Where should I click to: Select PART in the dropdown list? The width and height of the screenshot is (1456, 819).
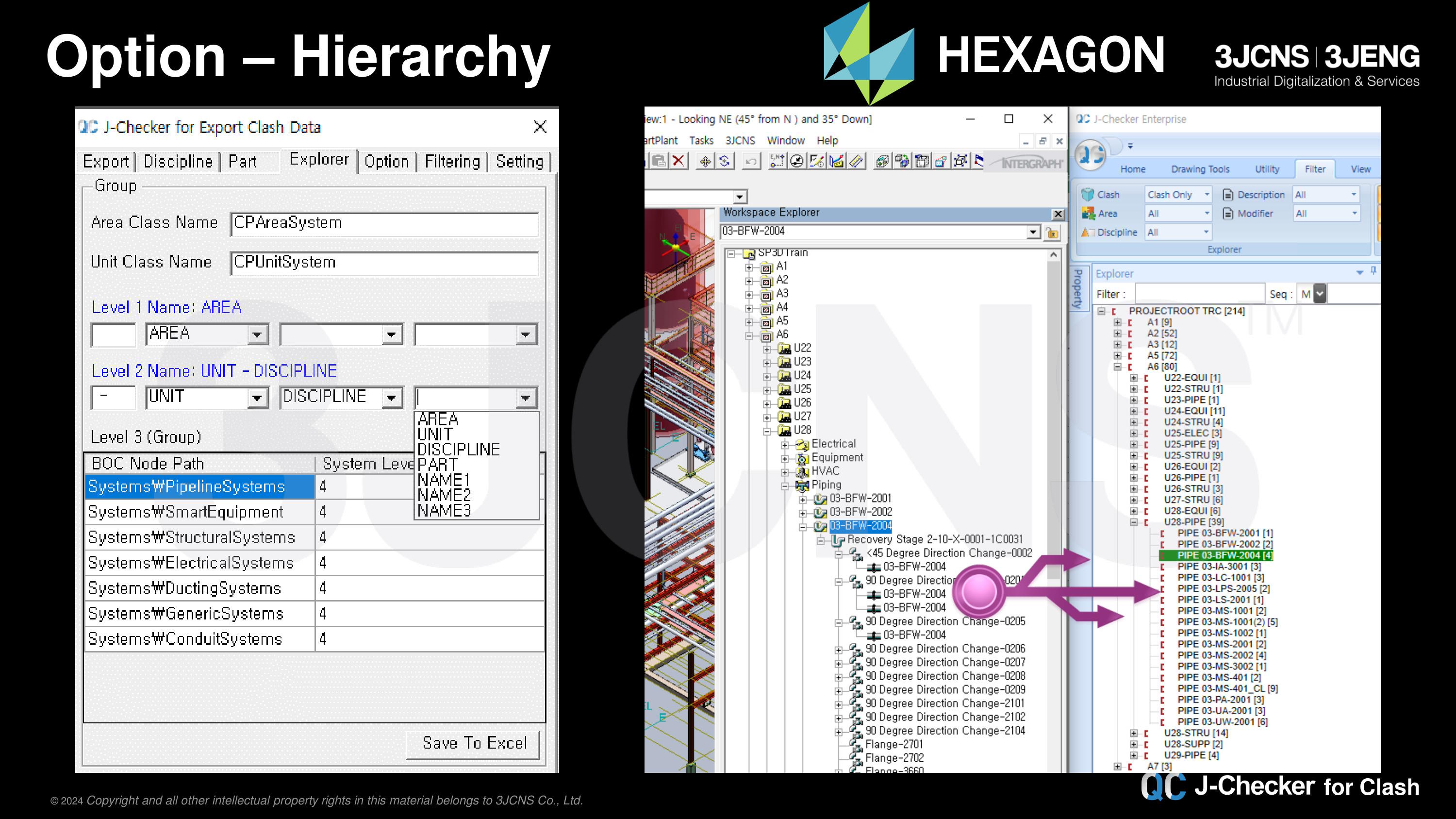[437, 465]
